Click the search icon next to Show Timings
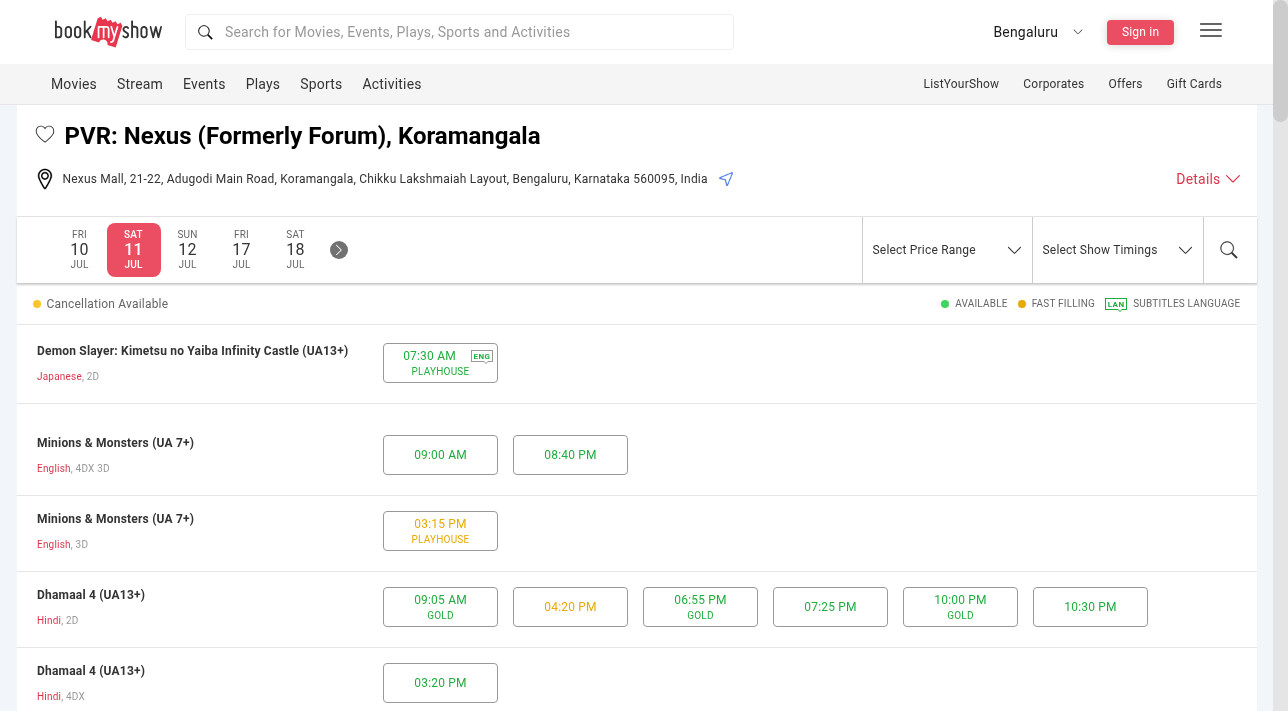1288x711 pixels. [1229, 250]
